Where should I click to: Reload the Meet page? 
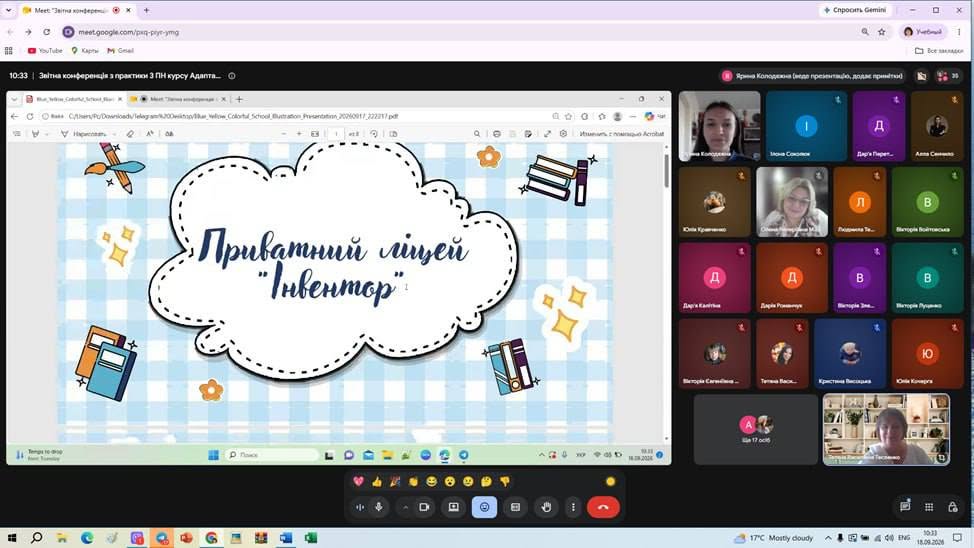click(47, 32)
